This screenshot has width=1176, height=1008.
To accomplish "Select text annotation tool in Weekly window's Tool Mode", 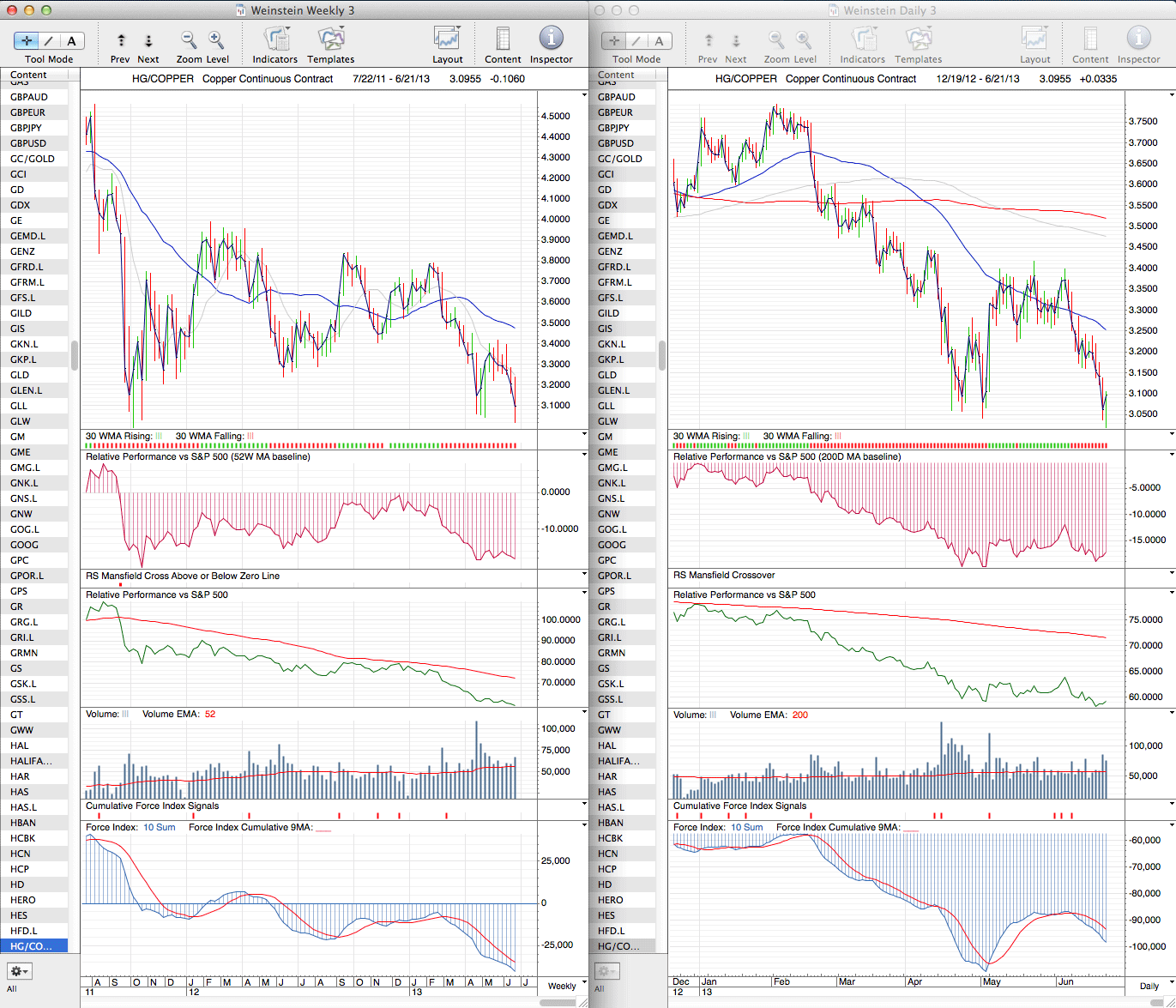I will 71,40.
